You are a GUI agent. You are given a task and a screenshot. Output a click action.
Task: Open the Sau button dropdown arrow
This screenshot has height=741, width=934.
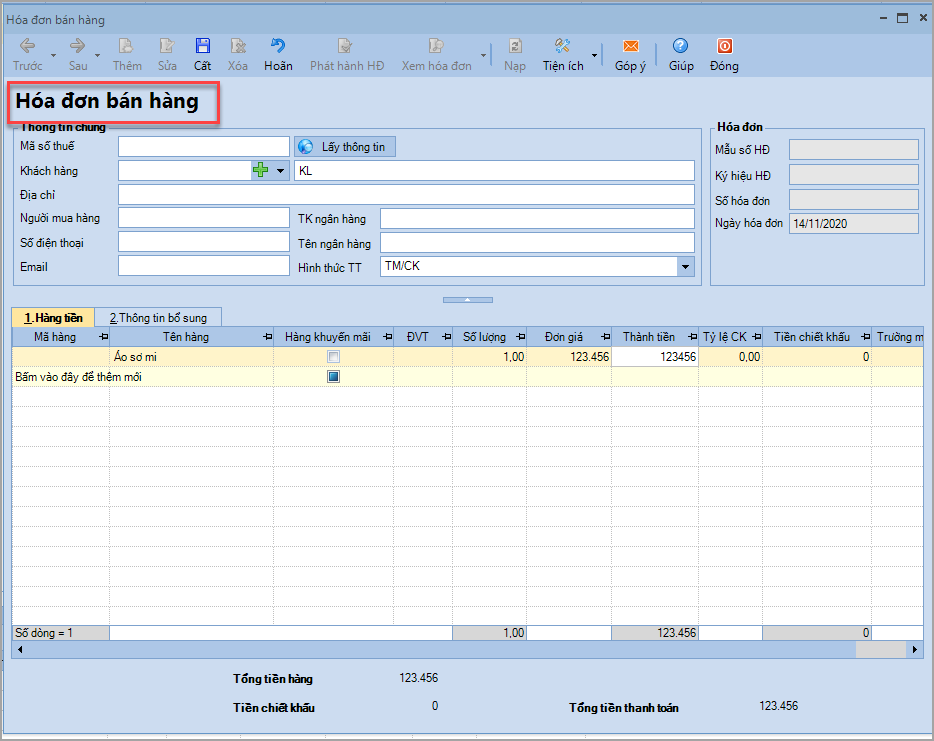point(97,55)
